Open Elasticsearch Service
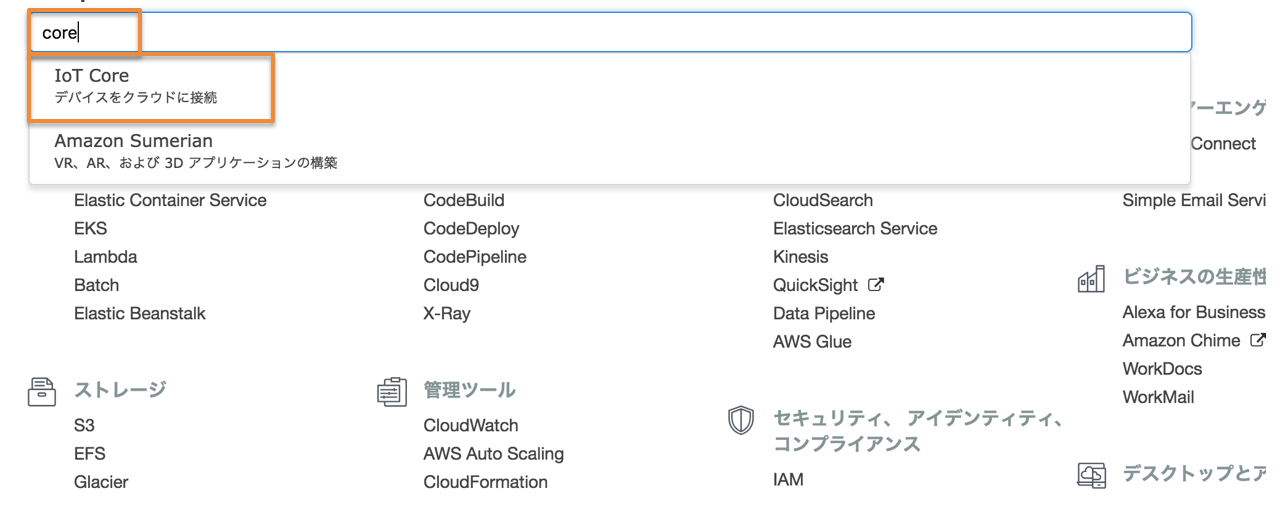Screen dimensions: 1287x510 click(855, 229)
